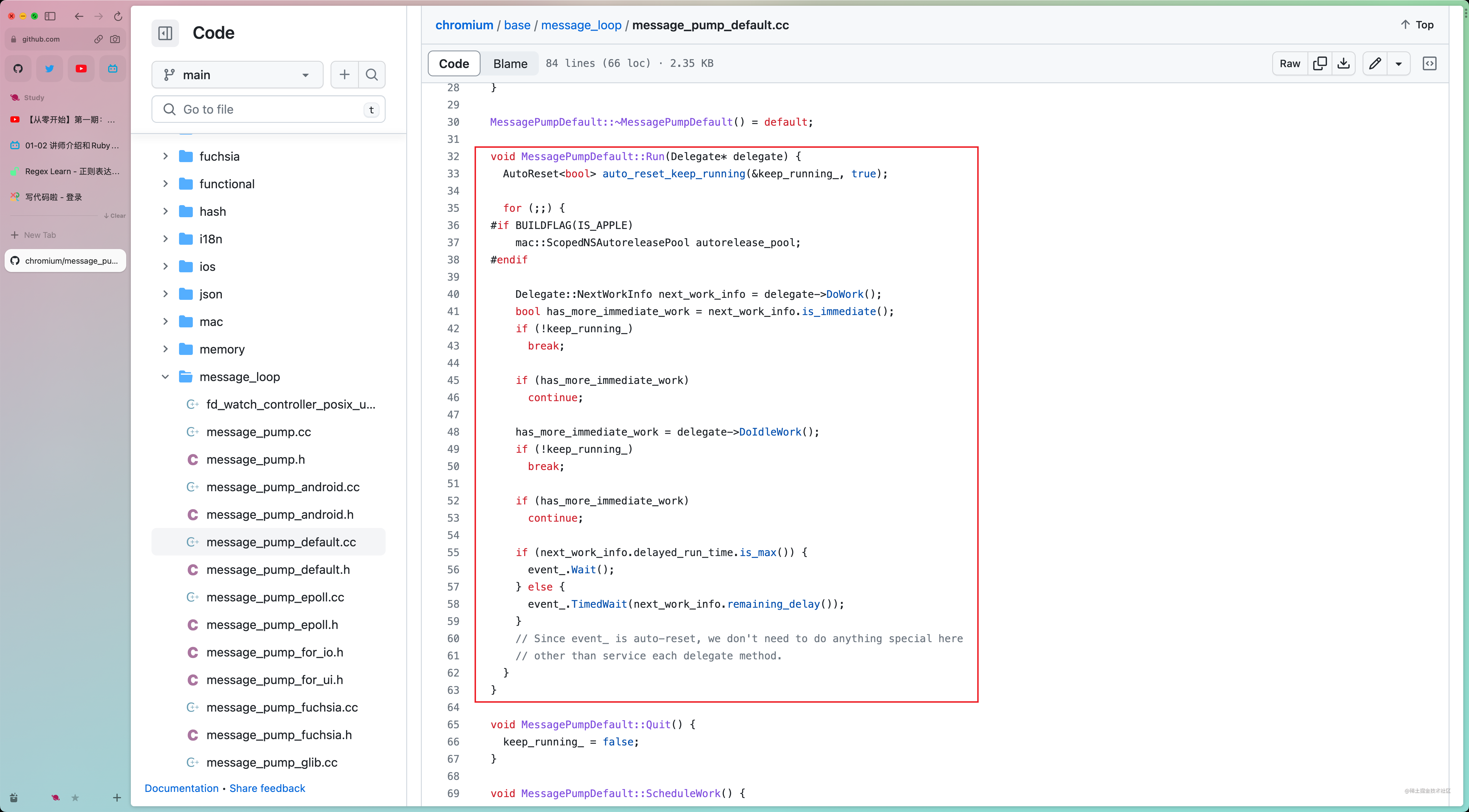This screenshot has height=812, width=1469.
Task: Clear tabs above the divider
Action: (115, 215)
